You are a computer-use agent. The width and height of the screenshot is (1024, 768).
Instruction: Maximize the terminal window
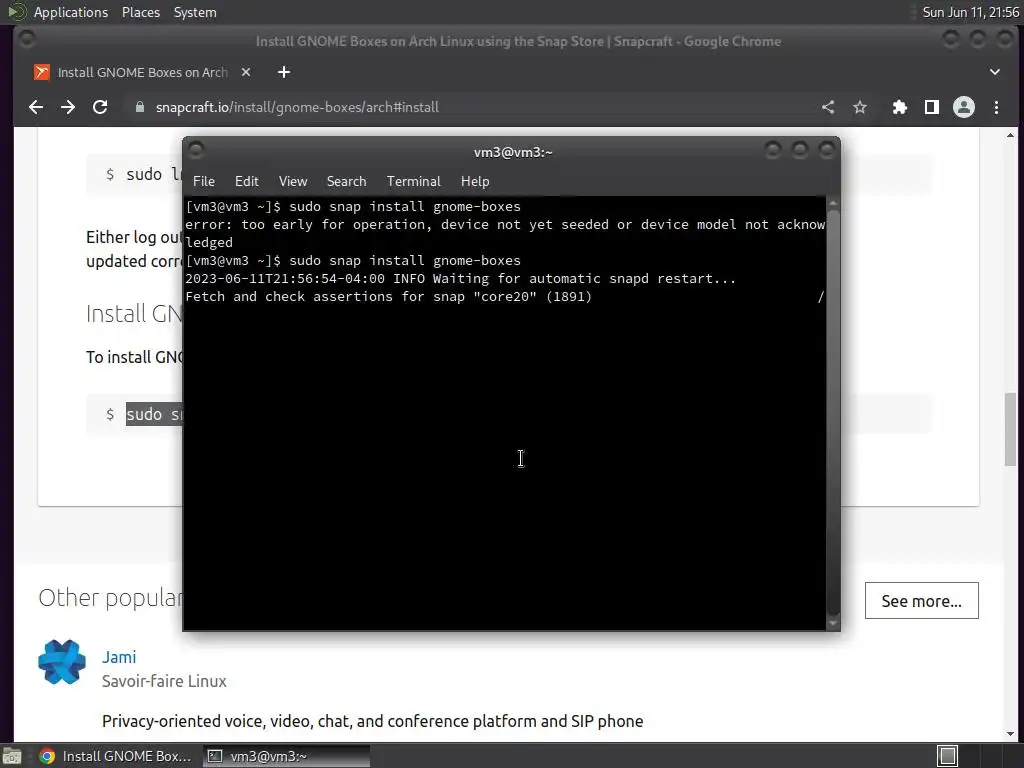(799, 151)
